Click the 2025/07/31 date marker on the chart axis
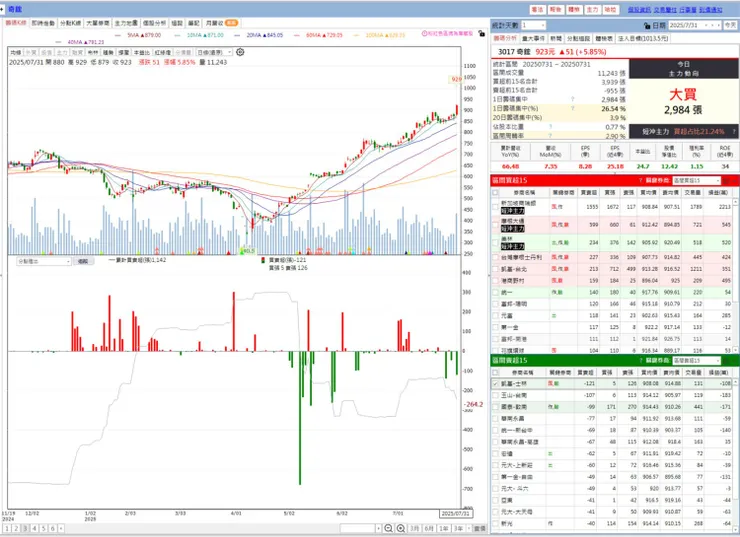The width and height of the screenshot is (740, 537). (455, 513)
